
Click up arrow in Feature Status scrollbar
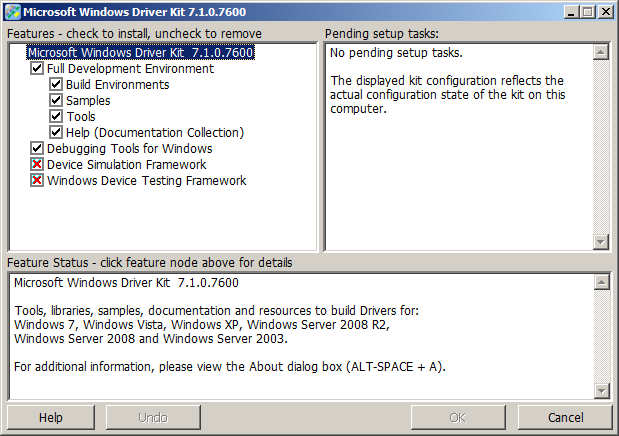[x=602, y=282]
